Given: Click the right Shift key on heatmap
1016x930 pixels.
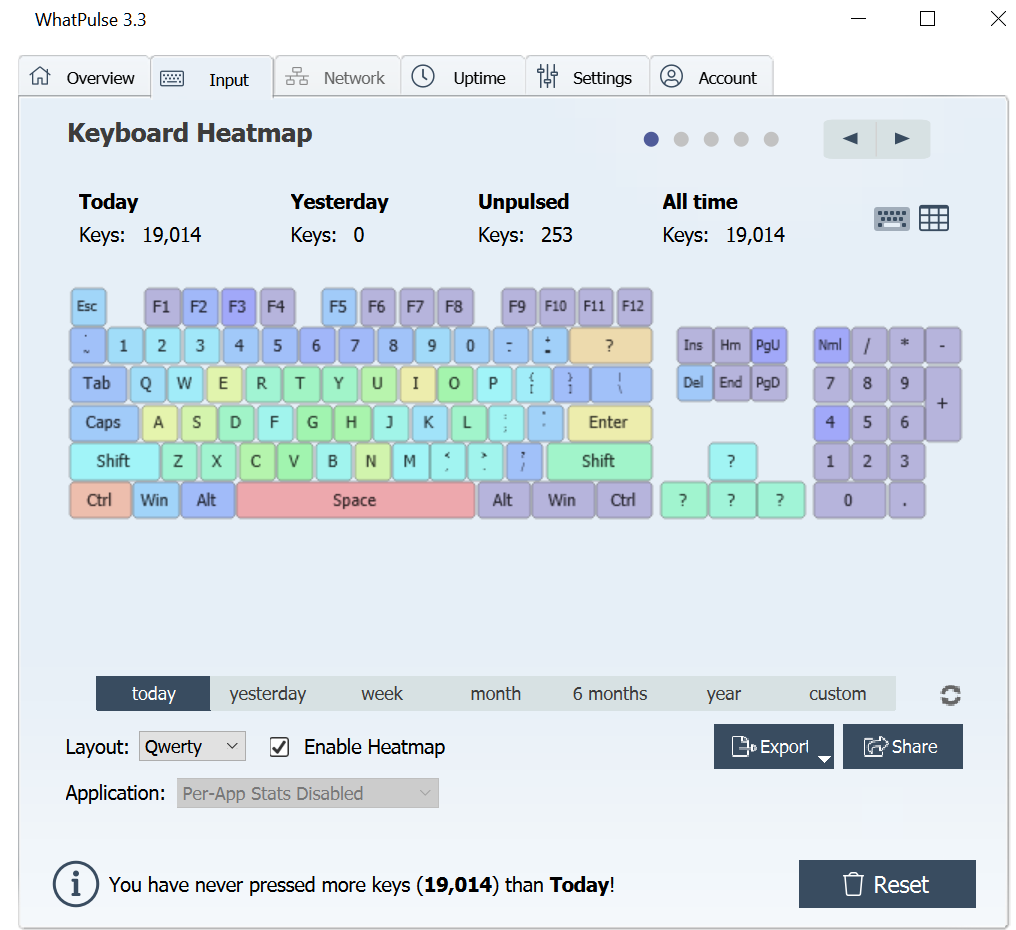Looking at the screenshot, I should (x=599, y=461).
